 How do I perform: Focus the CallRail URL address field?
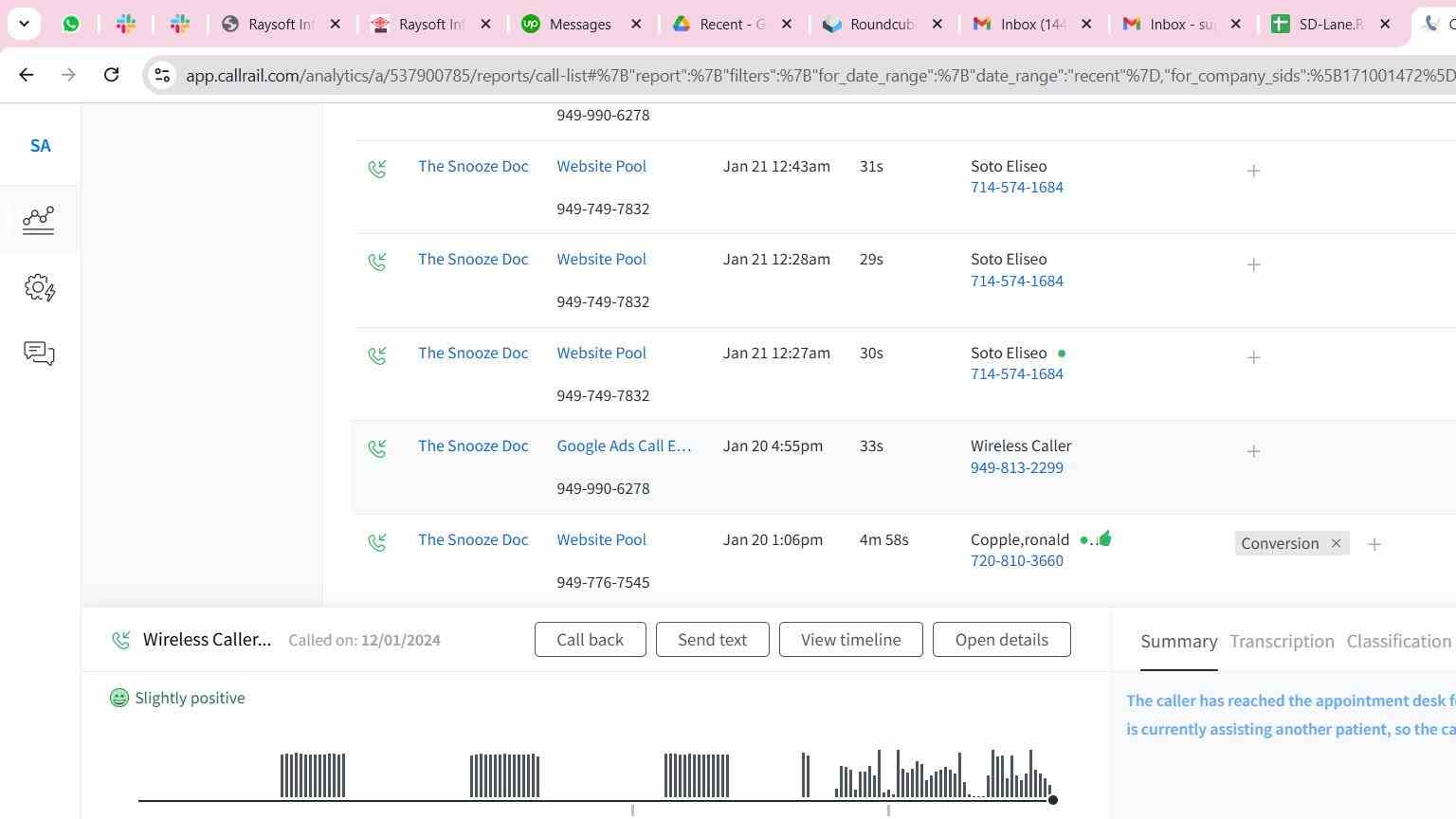[819, 75]
